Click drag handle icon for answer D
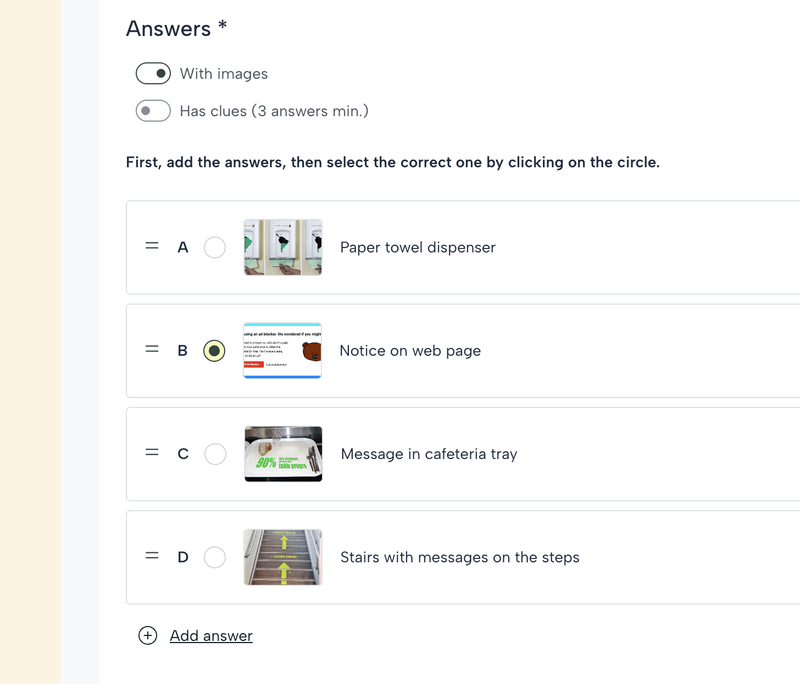The width and height of the screenshot is (800, 684). click(152, 556)
